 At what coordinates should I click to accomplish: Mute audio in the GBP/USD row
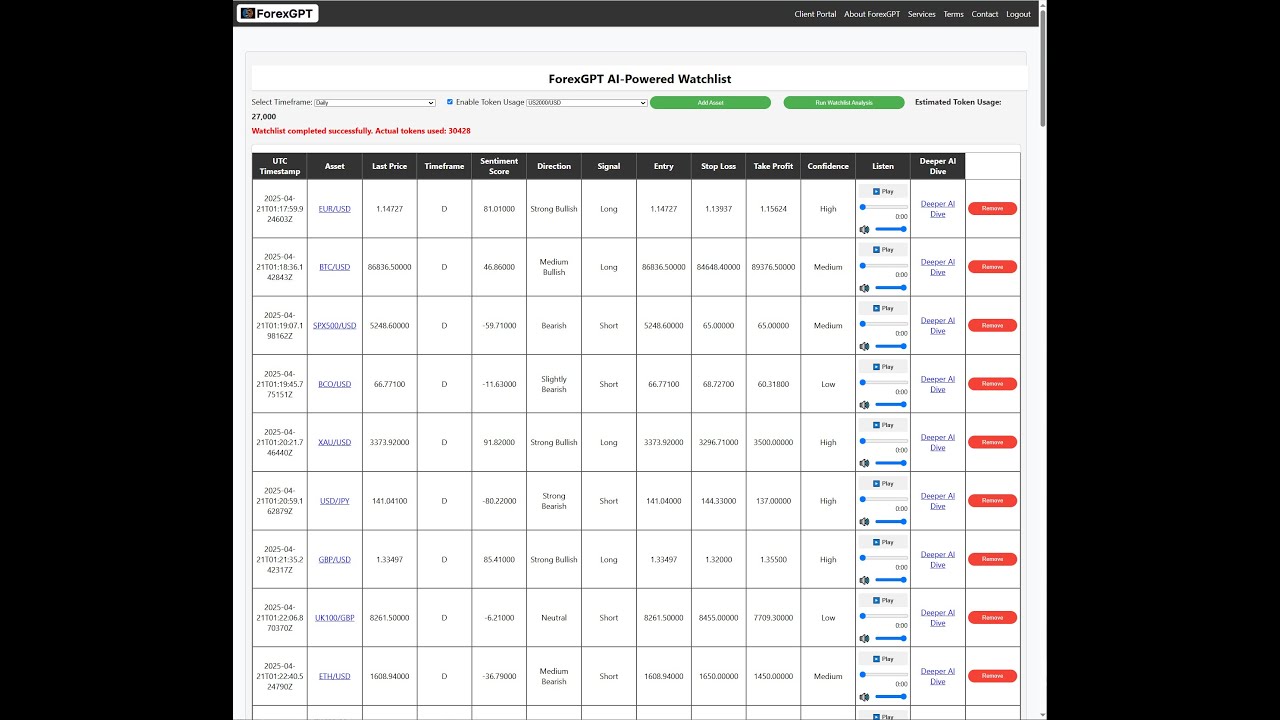point(864,580)
